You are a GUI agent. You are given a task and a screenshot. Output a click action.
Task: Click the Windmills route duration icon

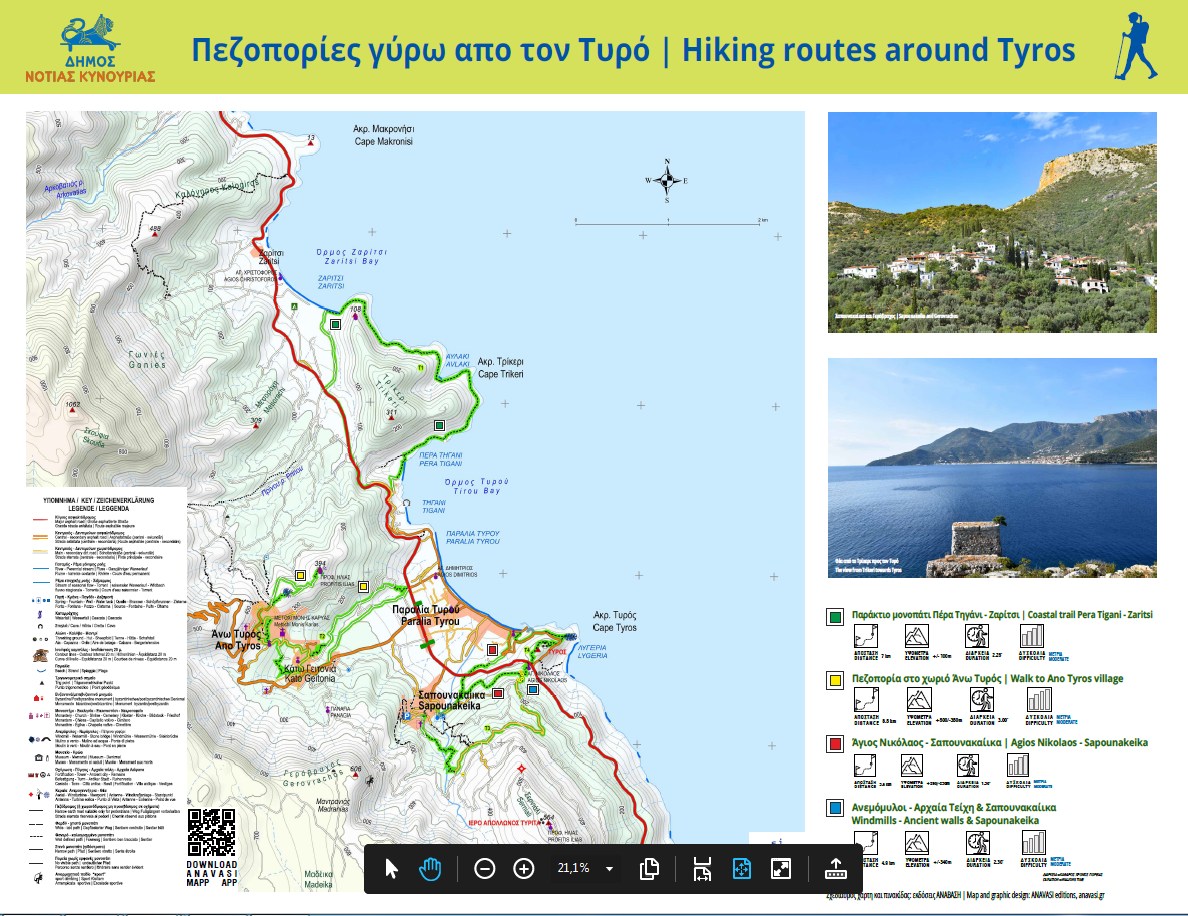pos(977,843)
